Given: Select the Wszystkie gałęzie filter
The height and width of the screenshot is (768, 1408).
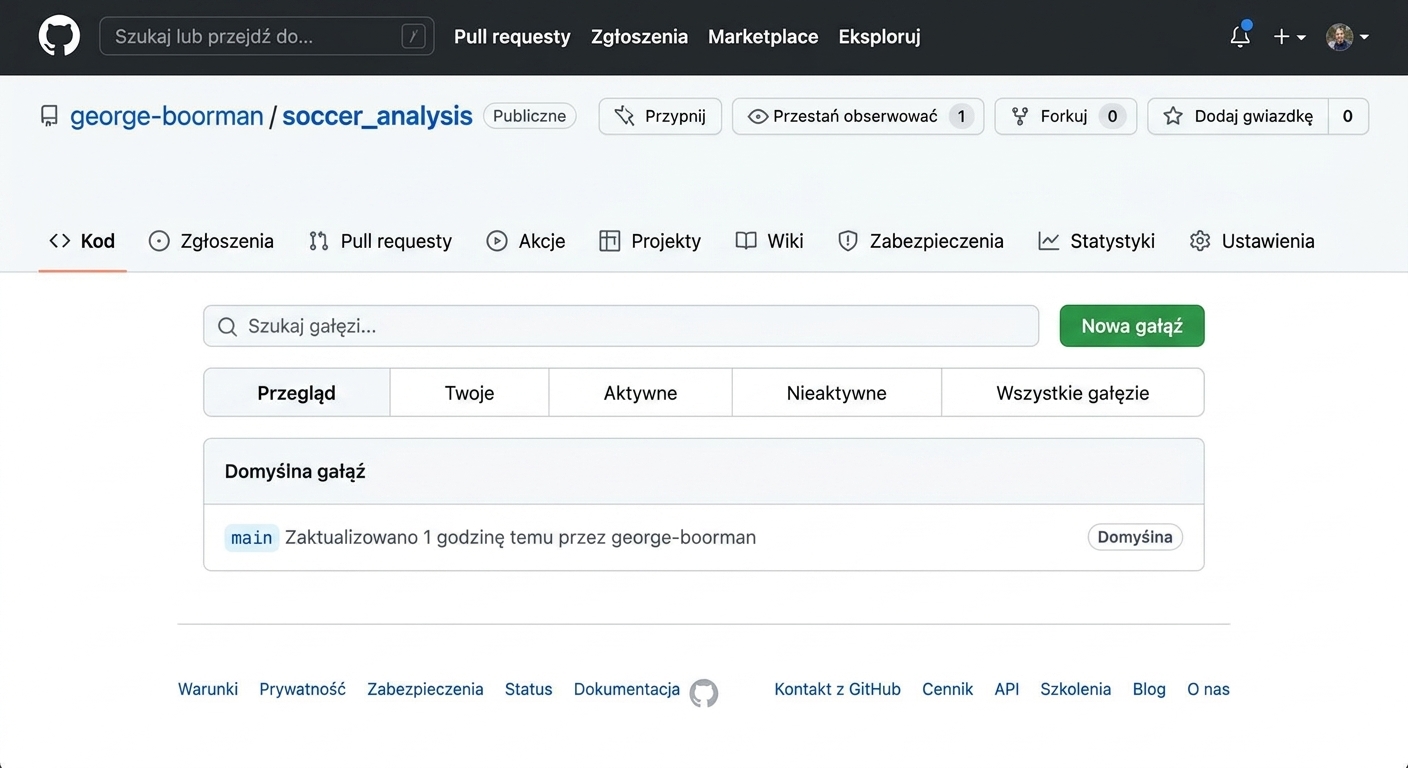Looking at the screenshot, I should (1072, 393).
